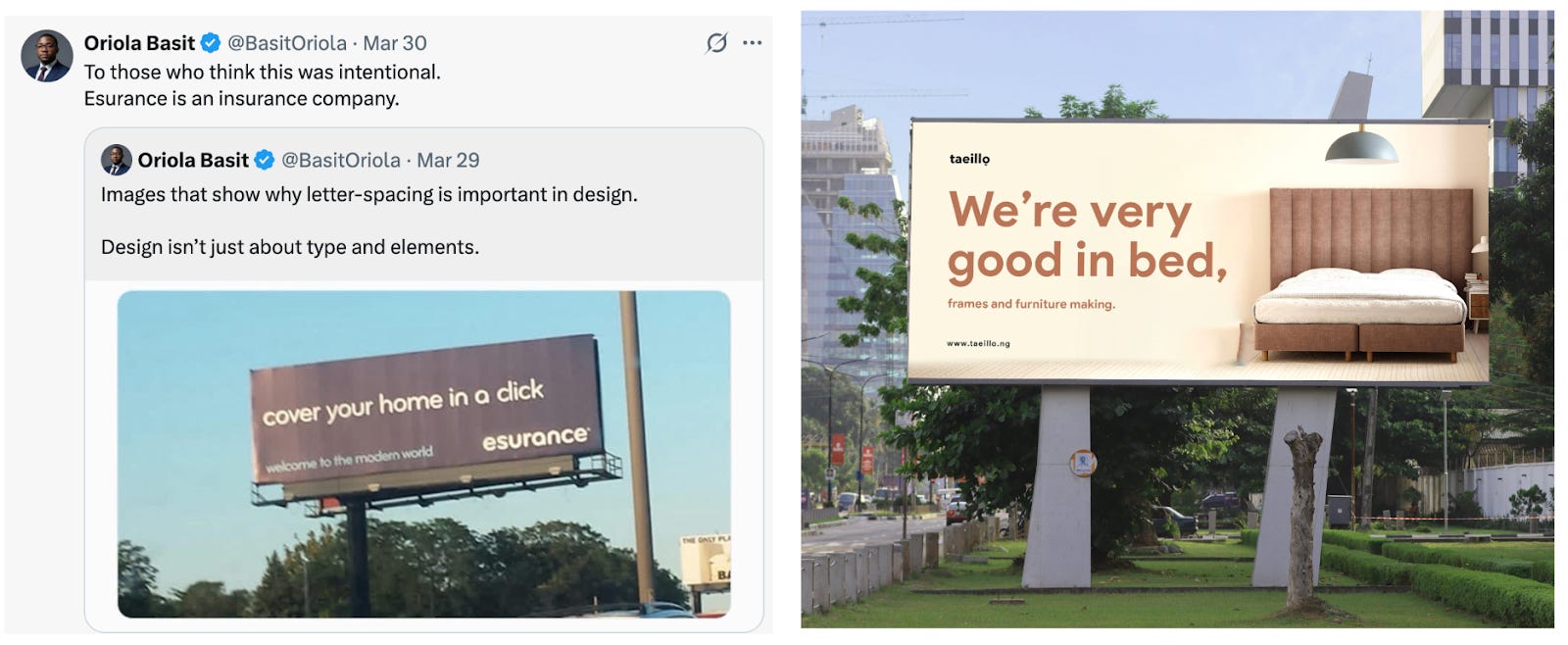This screenshot has width=1568, height=645.
Task: Click the top Oriola Basit display name
Action: coord(139,43)
